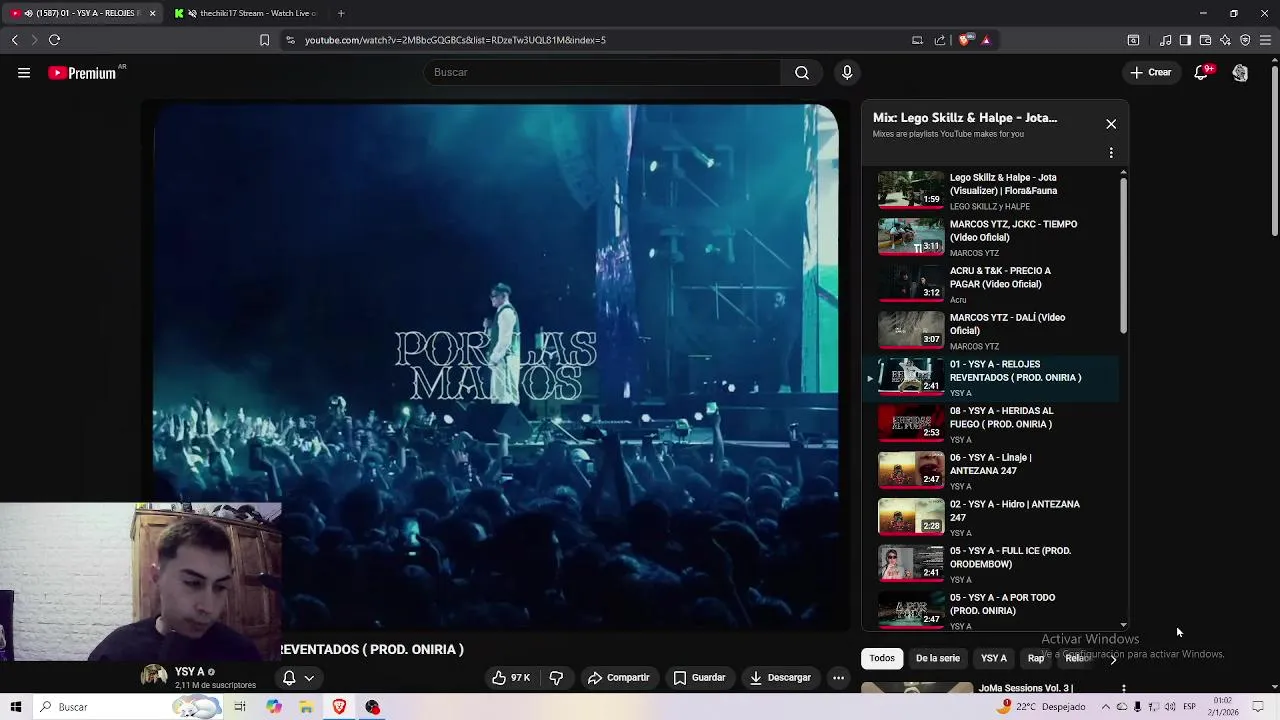Play MARCOS YTZ, JCKC - TIEMPO video

pyautogui.click(x=990, y=238)
